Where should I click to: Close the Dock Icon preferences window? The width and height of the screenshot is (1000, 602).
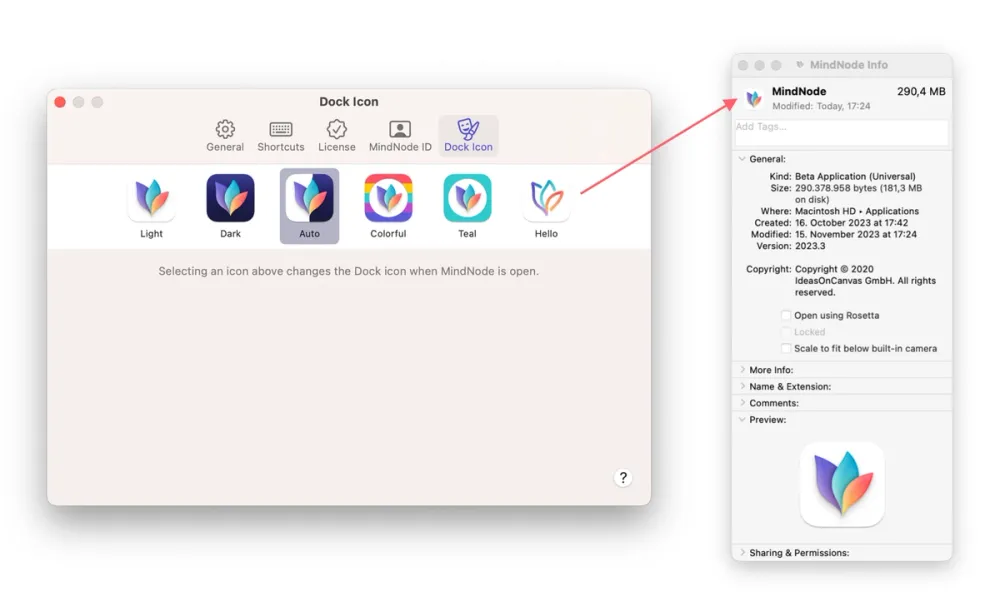coord(60,102)
